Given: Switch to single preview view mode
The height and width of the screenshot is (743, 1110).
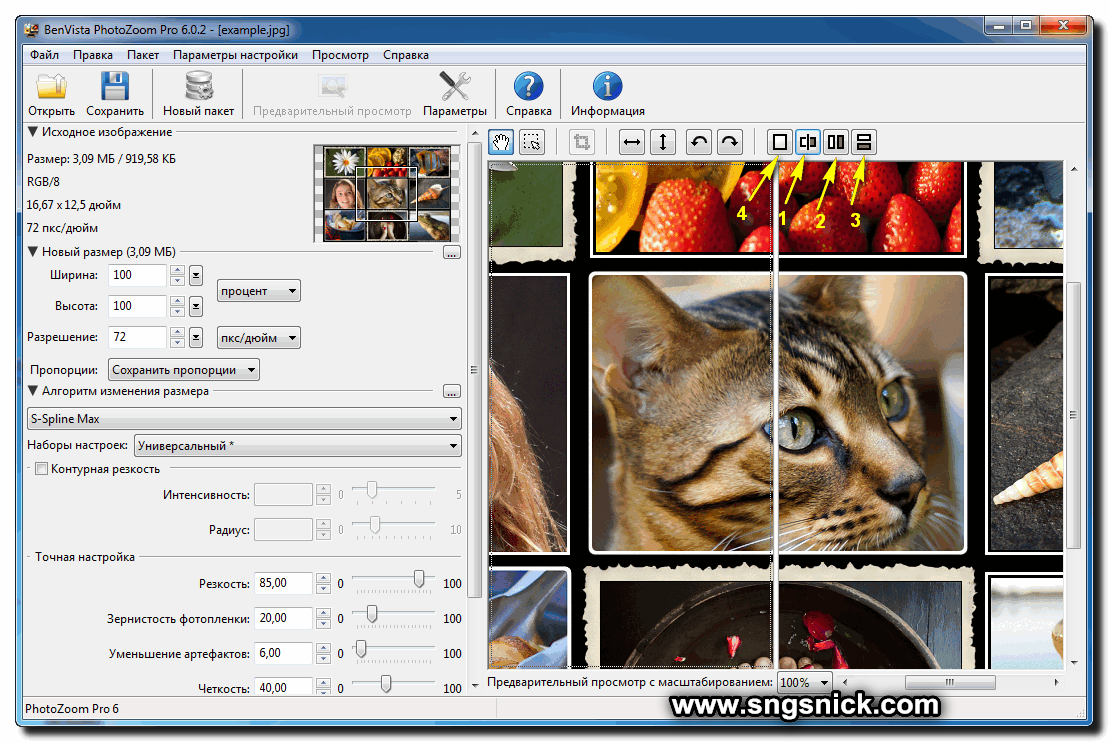Looking at the screenshot, I should 780,142.
